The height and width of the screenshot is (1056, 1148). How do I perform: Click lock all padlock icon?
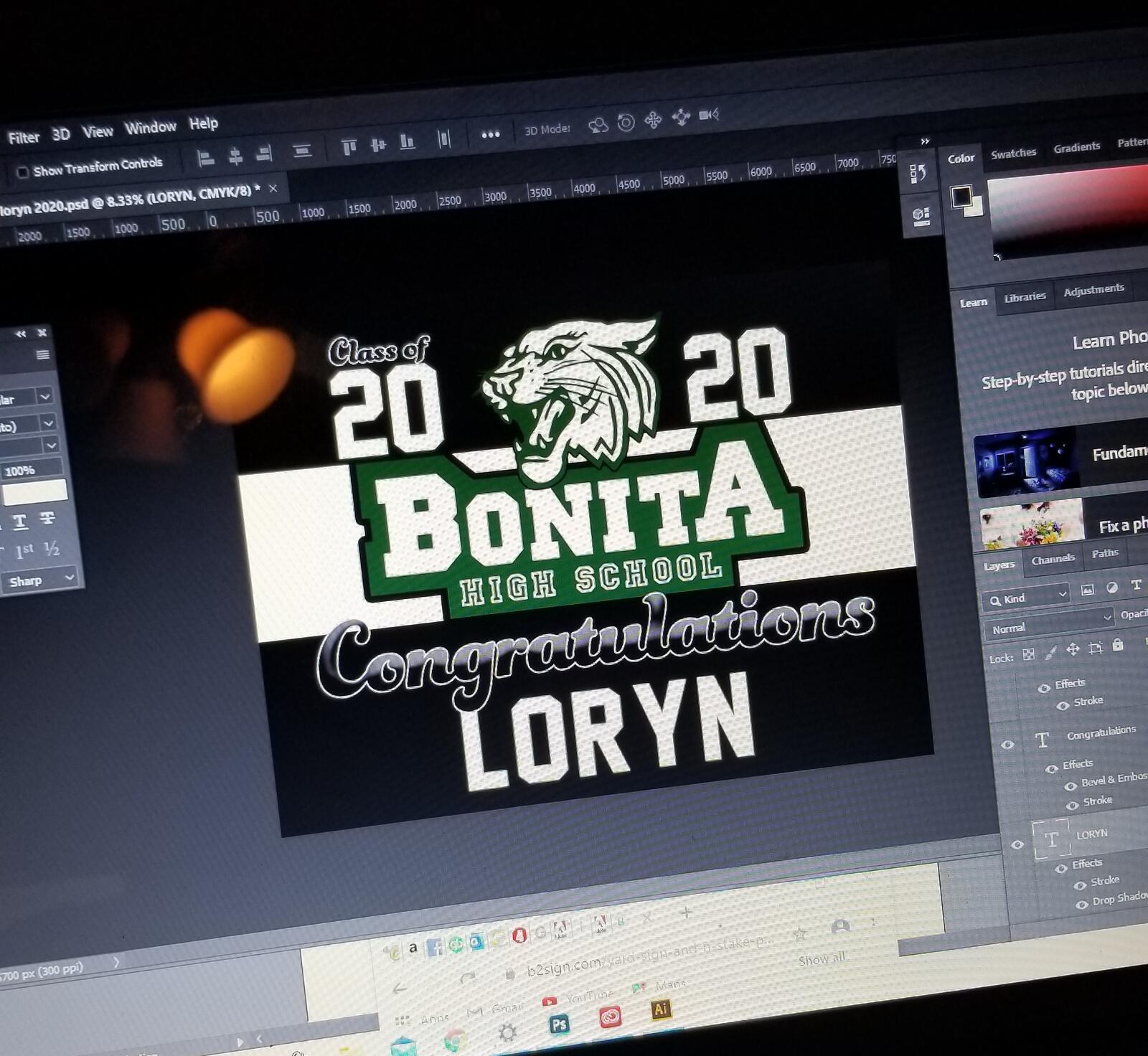pos(1117,645)
